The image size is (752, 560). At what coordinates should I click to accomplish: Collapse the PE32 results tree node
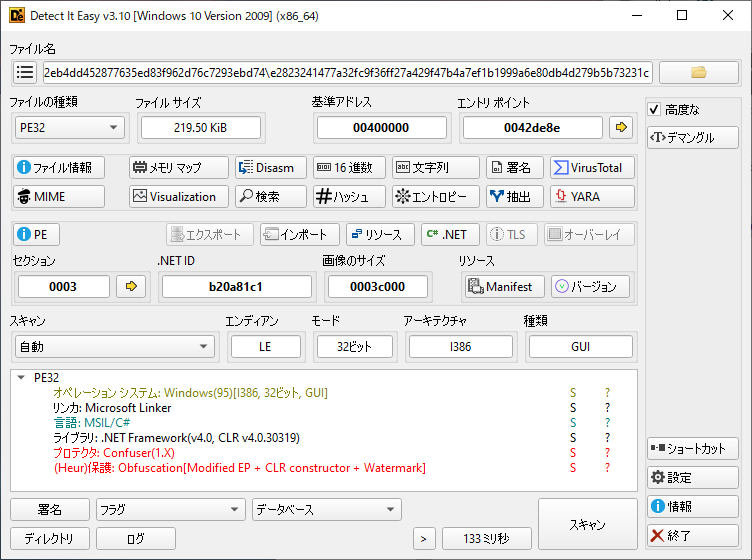click(21, 377)
